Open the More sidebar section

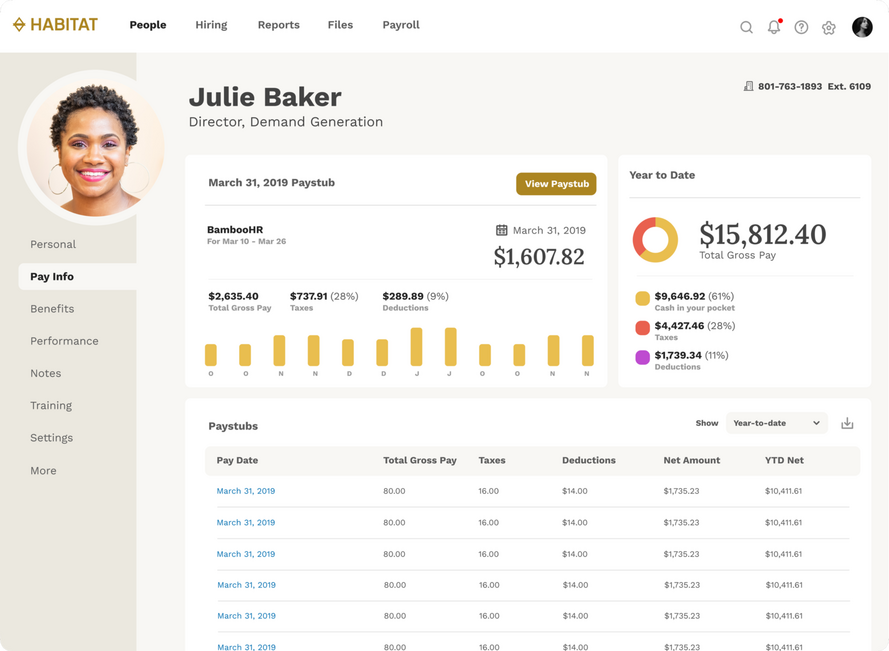coord(43,470)
